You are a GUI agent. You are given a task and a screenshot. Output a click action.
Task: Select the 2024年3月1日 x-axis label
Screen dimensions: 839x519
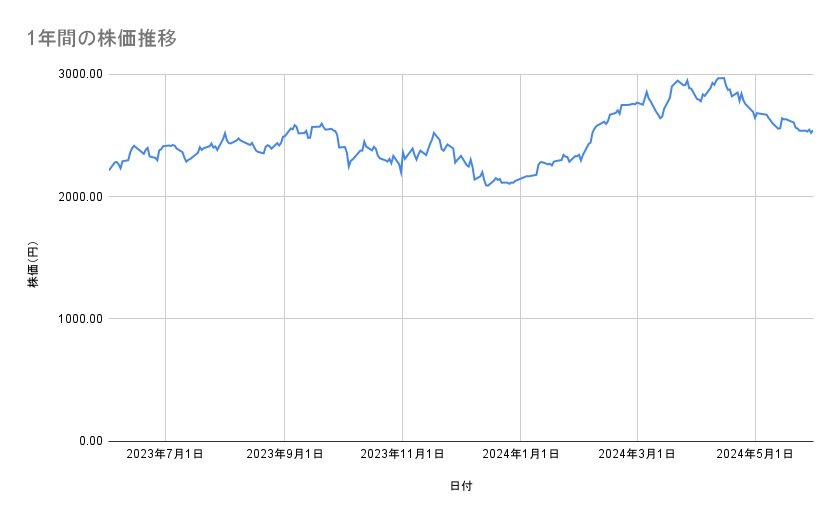pos(637,454)
